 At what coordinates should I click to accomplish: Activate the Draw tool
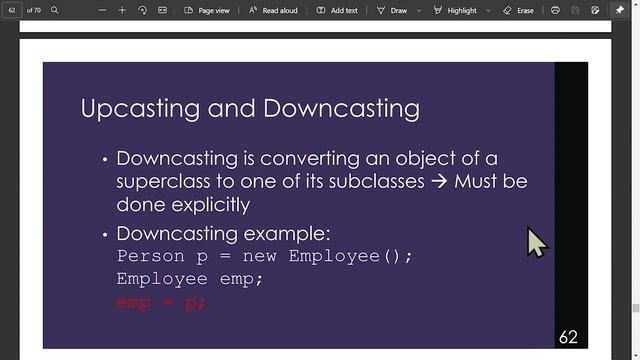(392, 10)
